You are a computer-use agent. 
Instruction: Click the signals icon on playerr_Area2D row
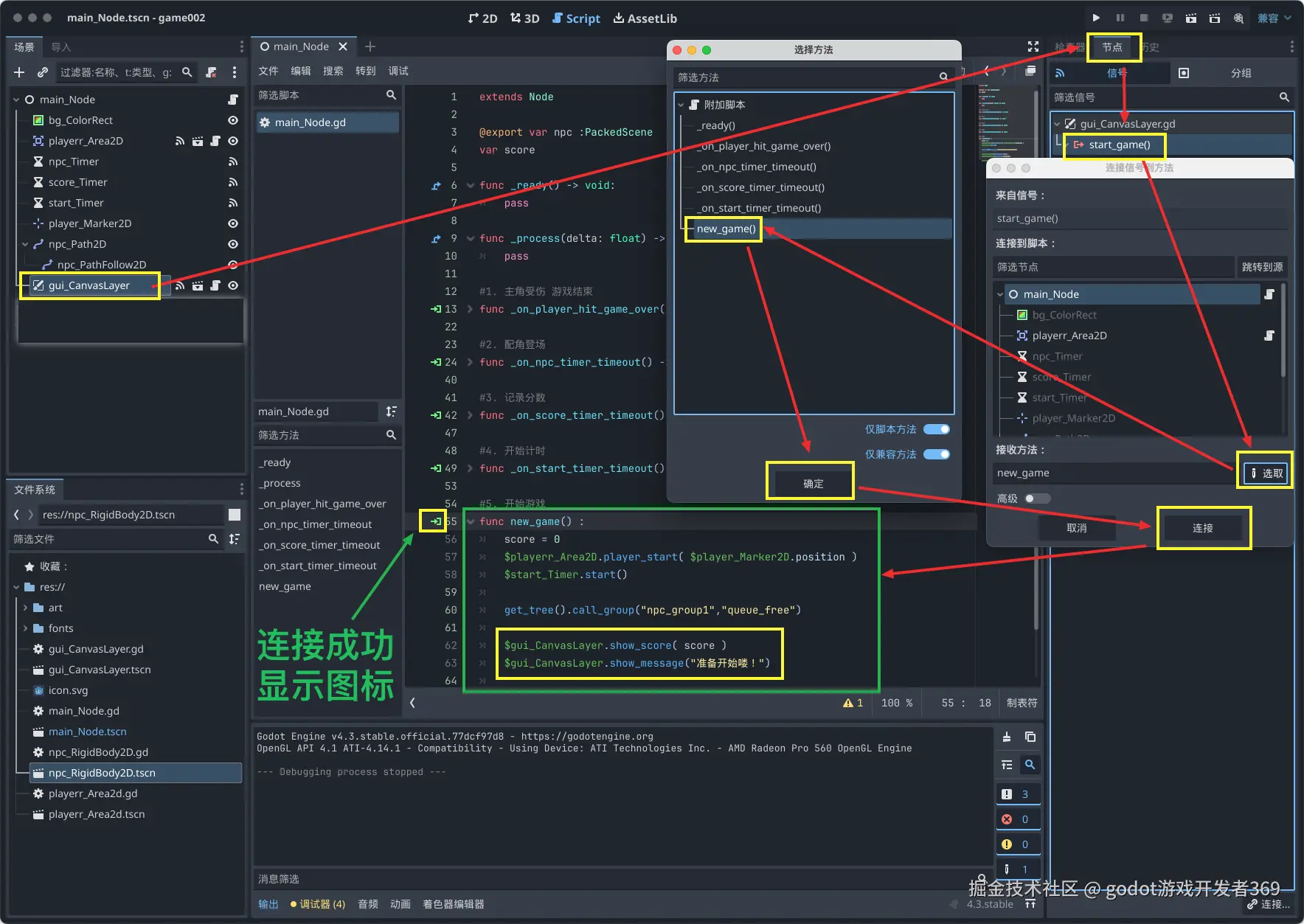pos(180,141)
